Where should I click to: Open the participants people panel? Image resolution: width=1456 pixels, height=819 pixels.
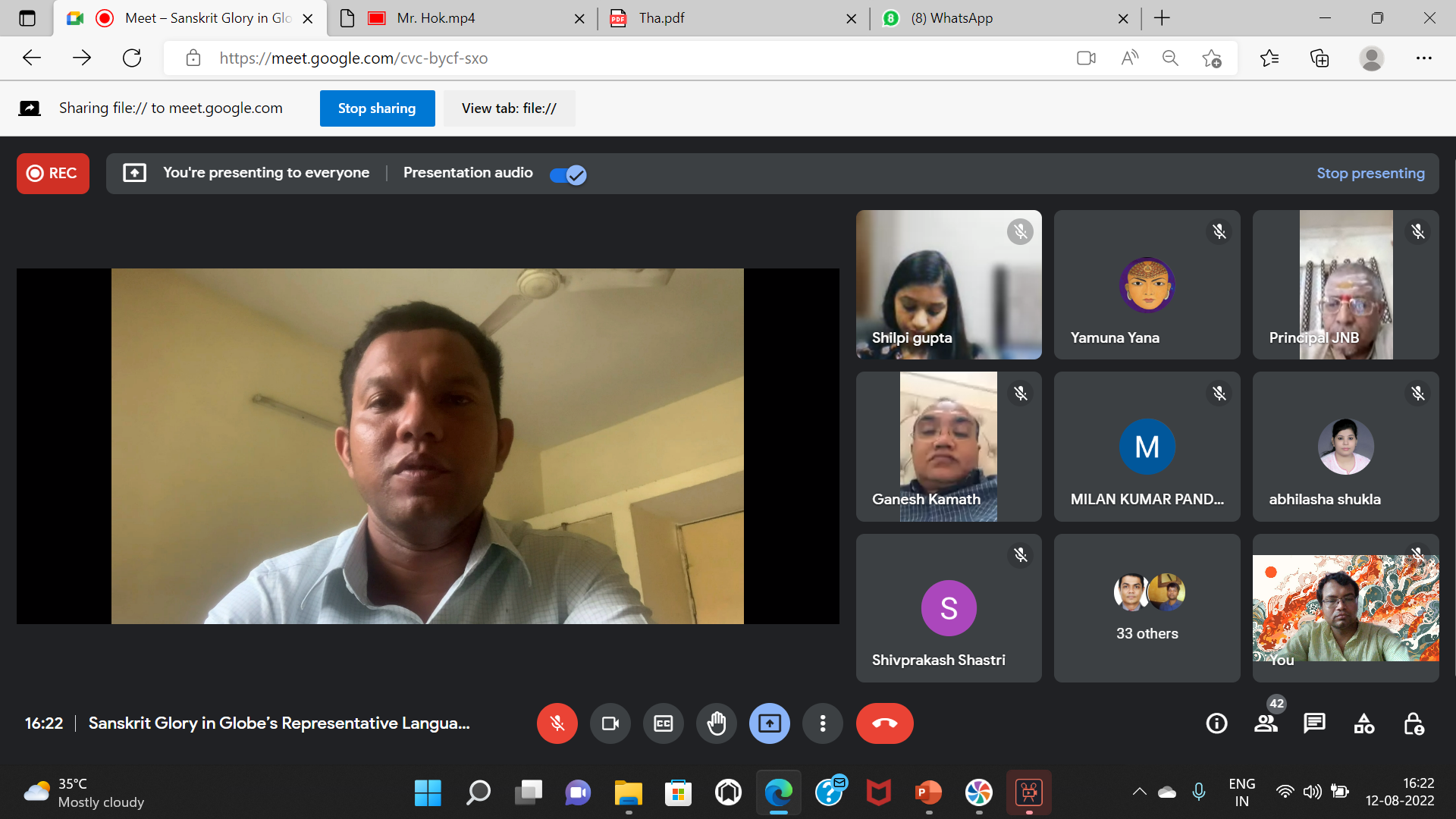[x=1266, y=723]
